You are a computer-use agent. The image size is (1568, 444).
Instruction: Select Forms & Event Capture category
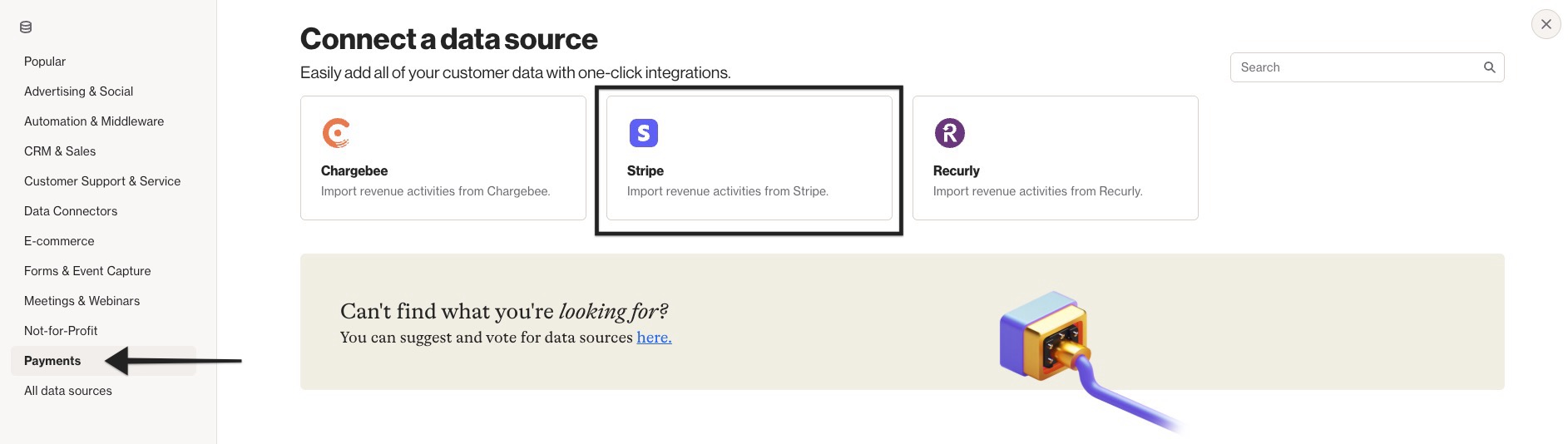pyautogui.click(x=87, y=271)
